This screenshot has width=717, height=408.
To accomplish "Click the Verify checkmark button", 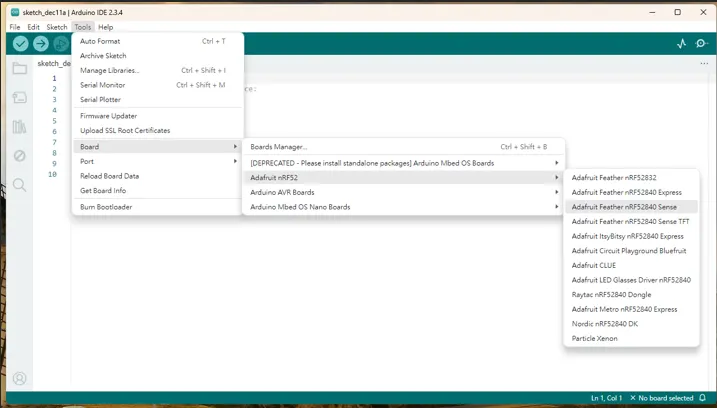I will point(21,43).
